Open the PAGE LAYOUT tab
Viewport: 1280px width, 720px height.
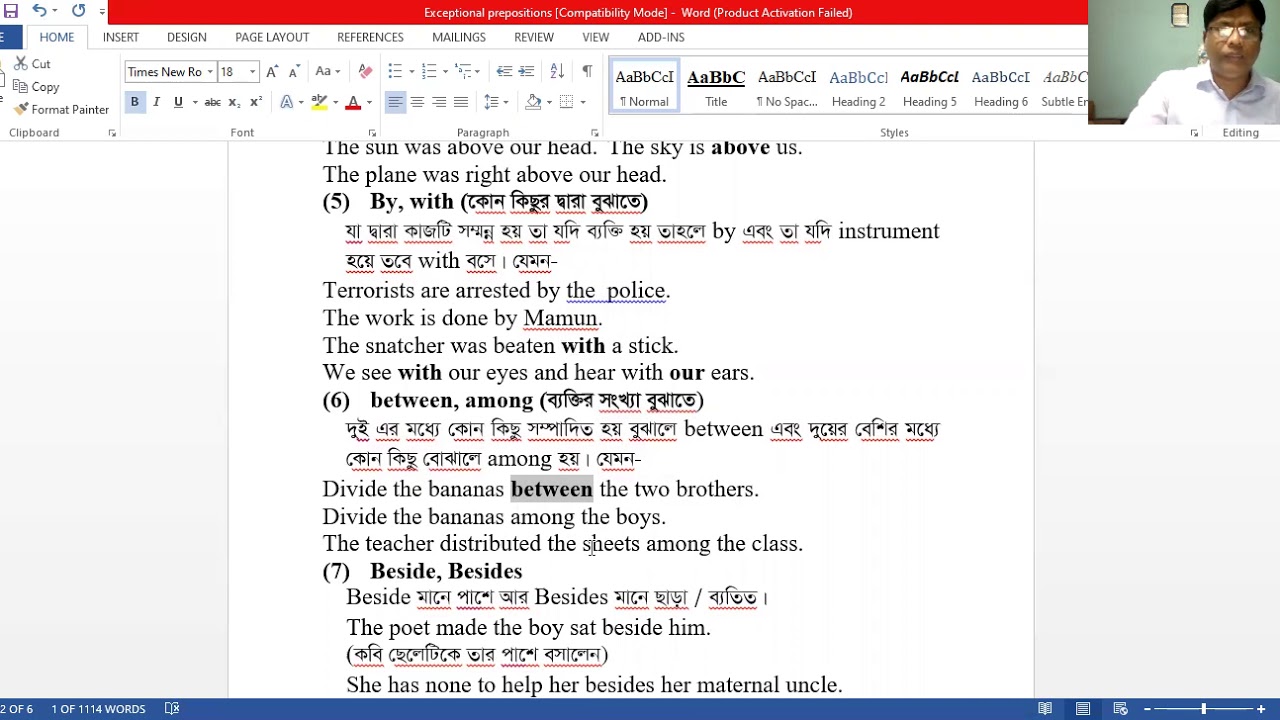tap(272, 37)
